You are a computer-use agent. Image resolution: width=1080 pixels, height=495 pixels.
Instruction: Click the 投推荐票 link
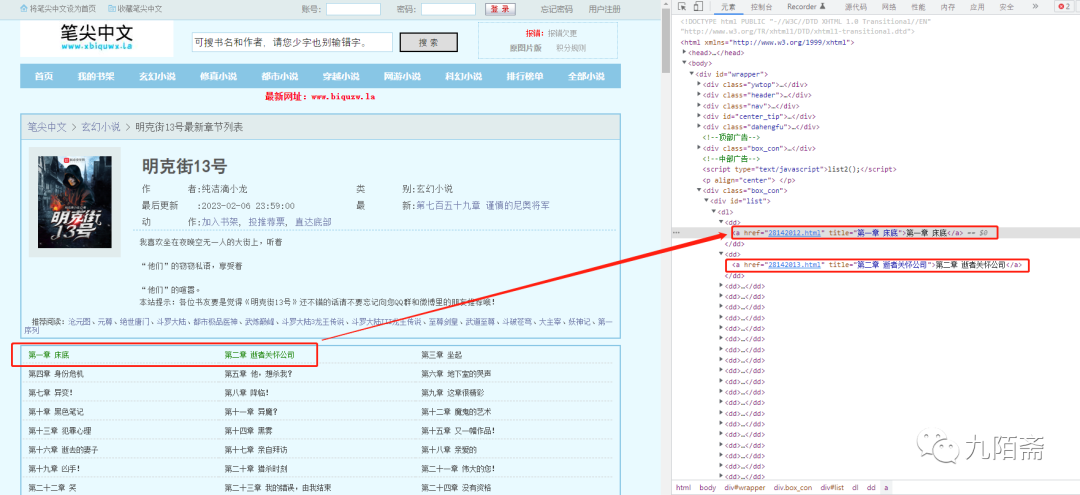266,222
